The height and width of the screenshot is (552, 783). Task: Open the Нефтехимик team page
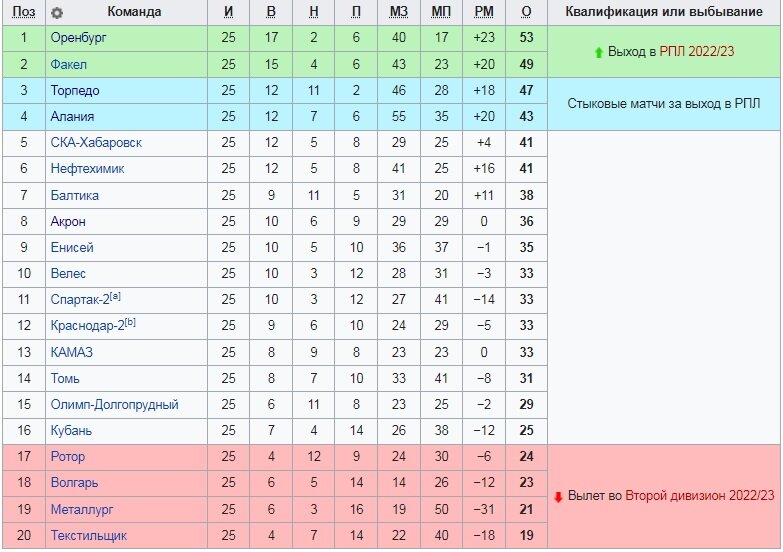[87, 169]
